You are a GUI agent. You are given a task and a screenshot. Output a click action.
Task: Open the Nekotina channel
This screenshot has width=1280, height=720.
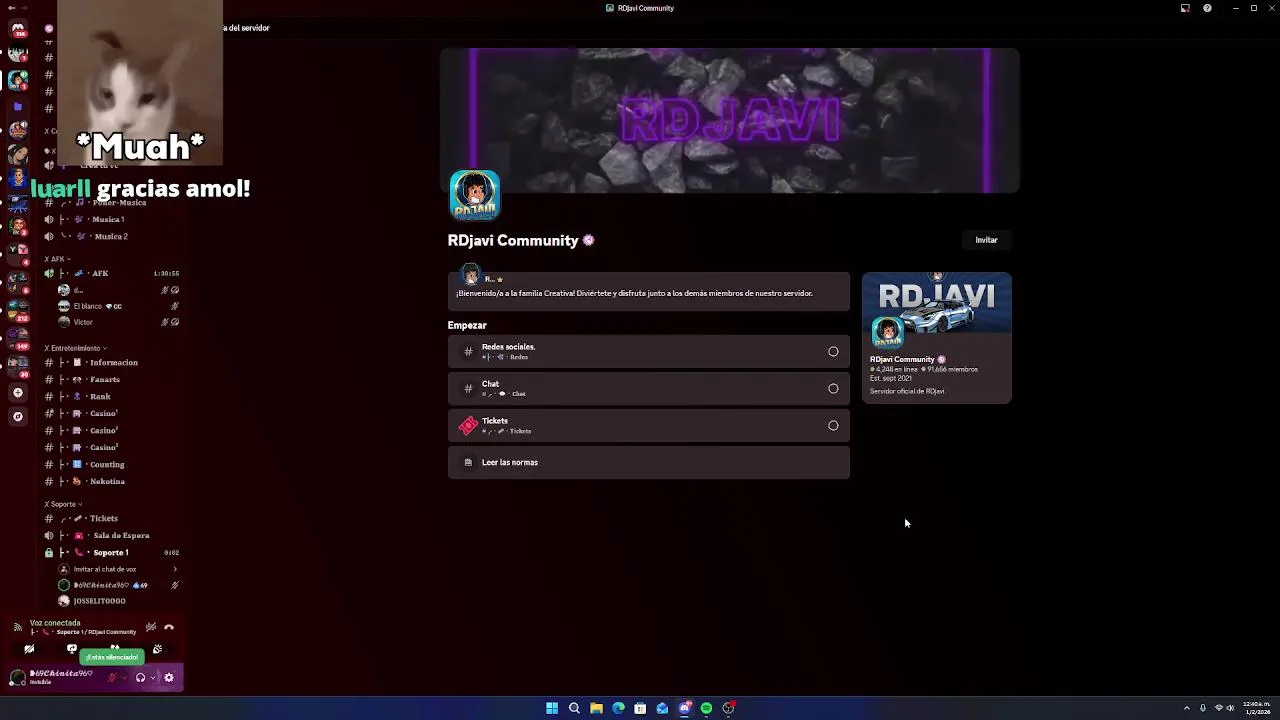(110, 481)
